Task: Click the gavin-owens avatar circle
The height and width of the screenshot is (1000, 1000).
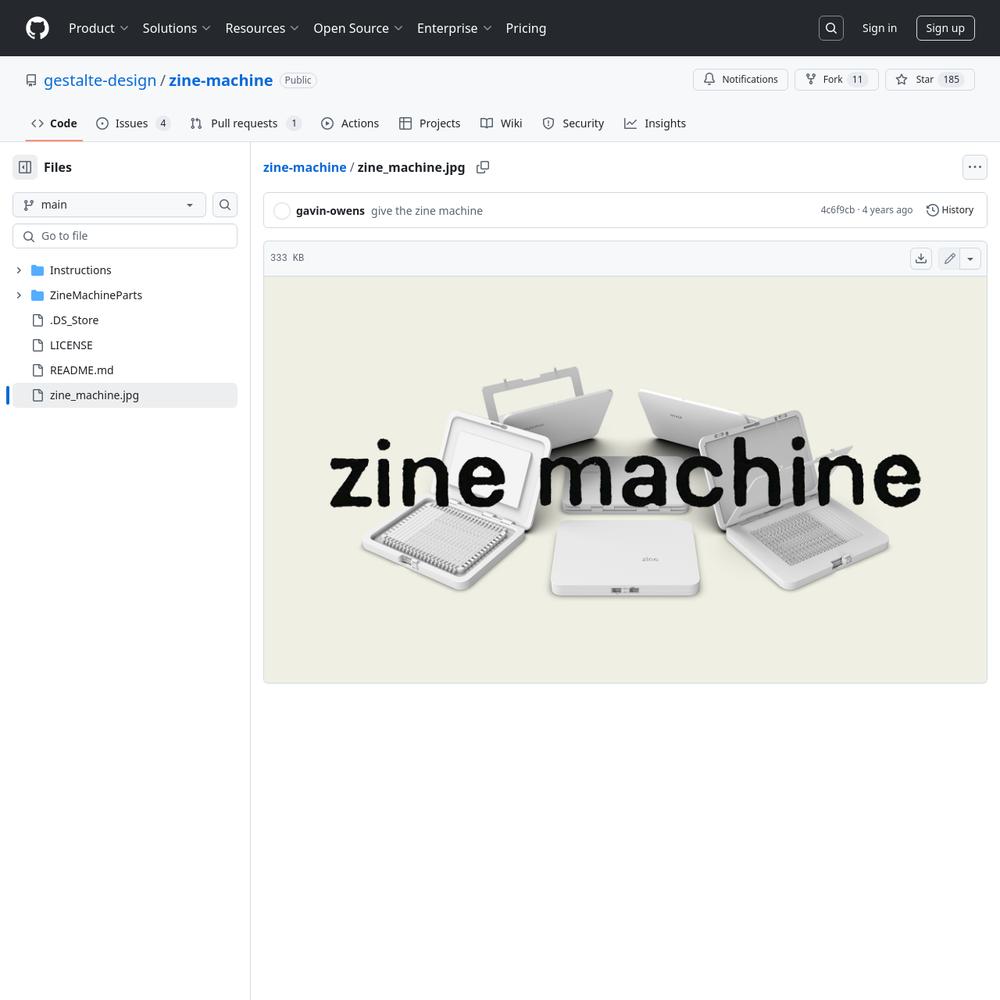Action: click(281, 210)
